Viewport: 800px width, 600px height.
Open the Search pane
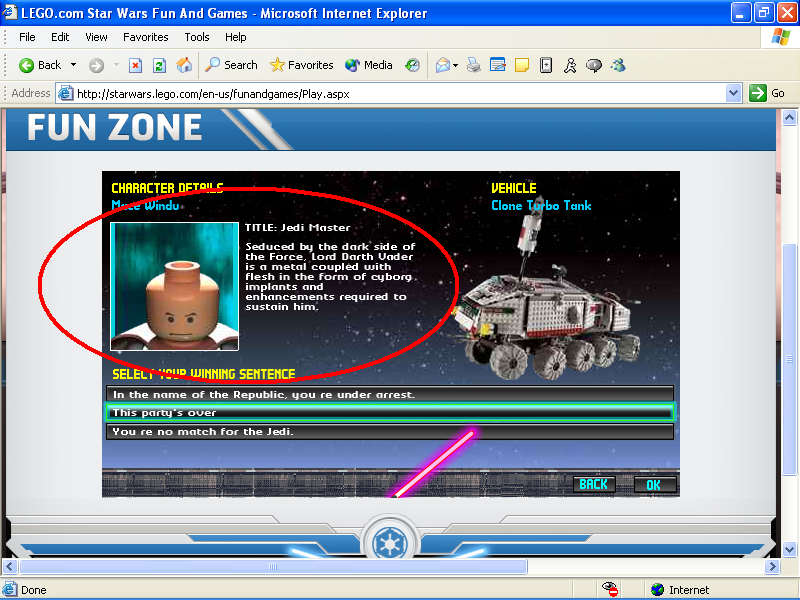[231, 65]
